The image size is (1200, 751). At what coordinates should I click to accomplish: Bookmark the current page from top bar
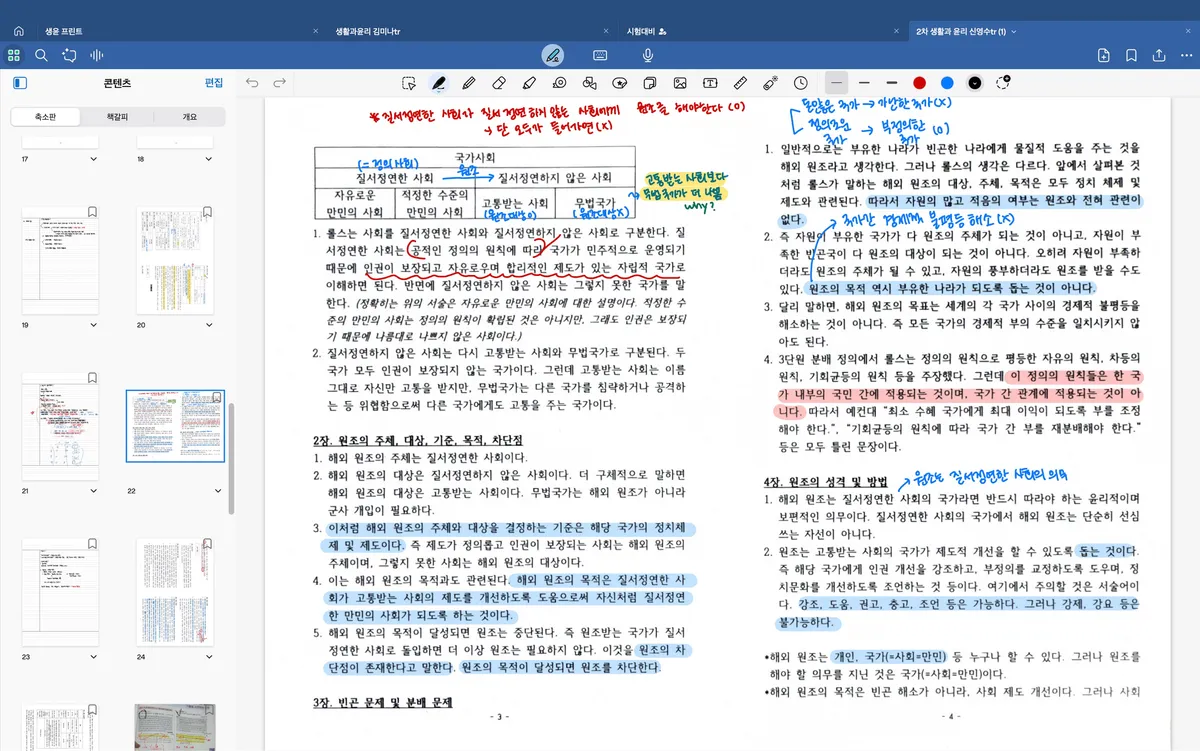1132,55
